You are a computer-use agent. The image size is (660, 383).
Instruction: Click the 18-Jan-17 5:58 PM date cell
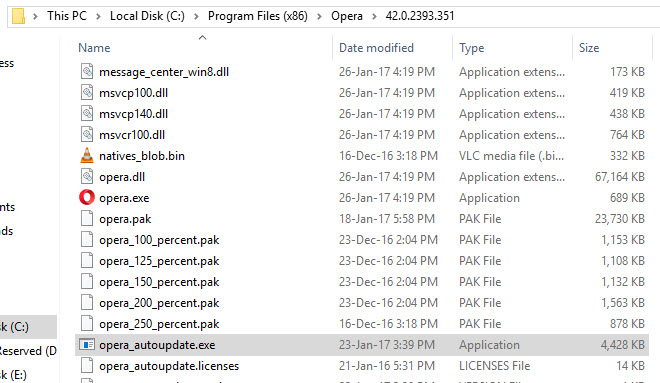click(386, 219)
